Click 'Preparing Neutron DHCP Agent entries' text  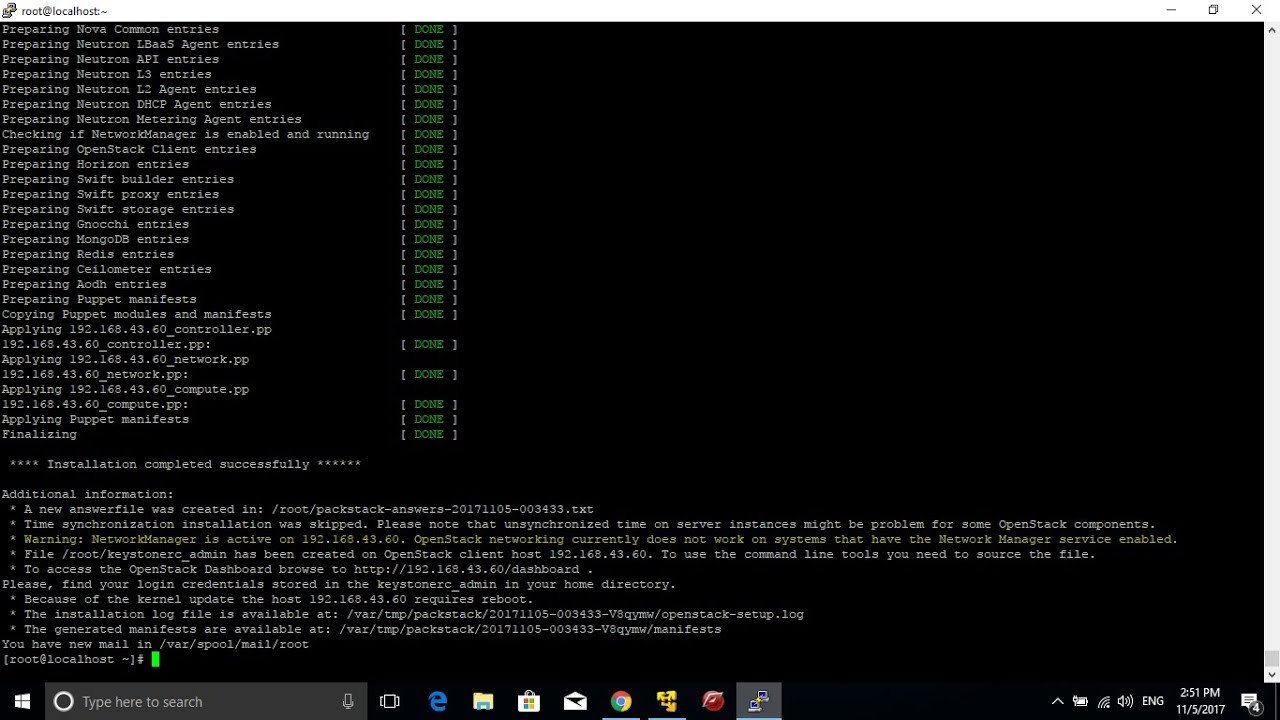pos(137,104)
